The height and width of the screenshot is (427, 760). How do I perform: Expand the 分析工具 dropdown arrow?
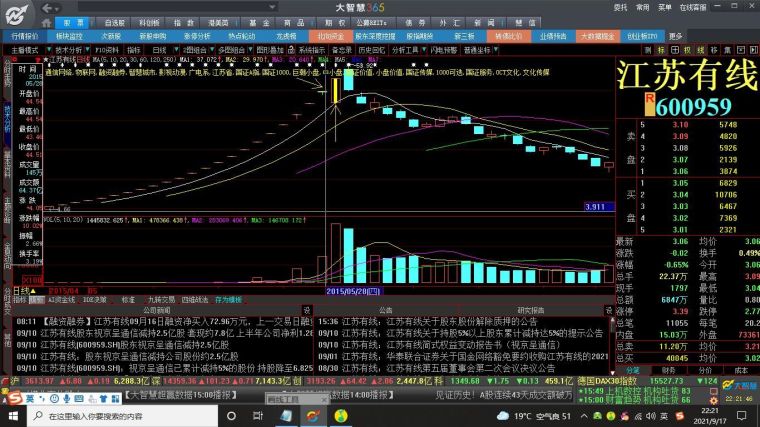(424, 50)
